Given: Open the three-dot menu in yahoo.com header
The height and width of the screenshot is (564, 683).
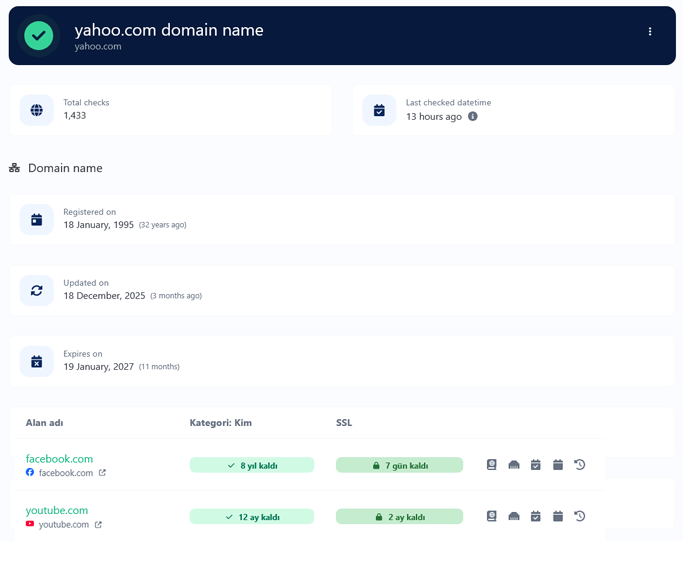Looking at the screenshot, I should click(650, 32).
